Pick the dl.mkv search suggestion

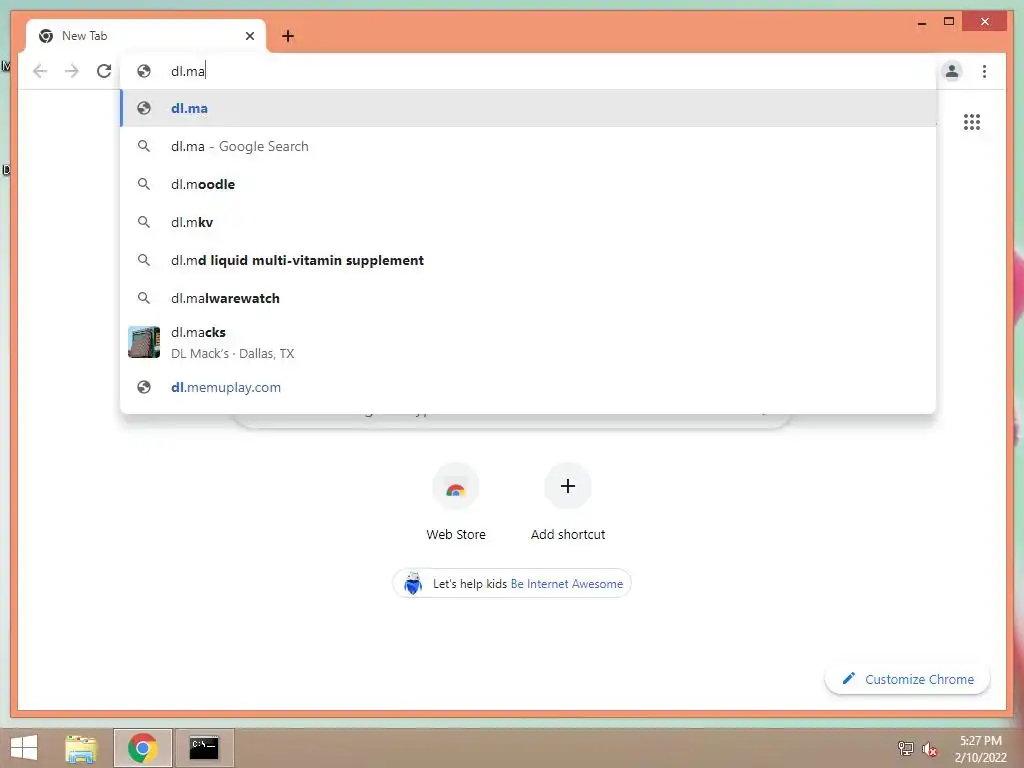[528, 222]
